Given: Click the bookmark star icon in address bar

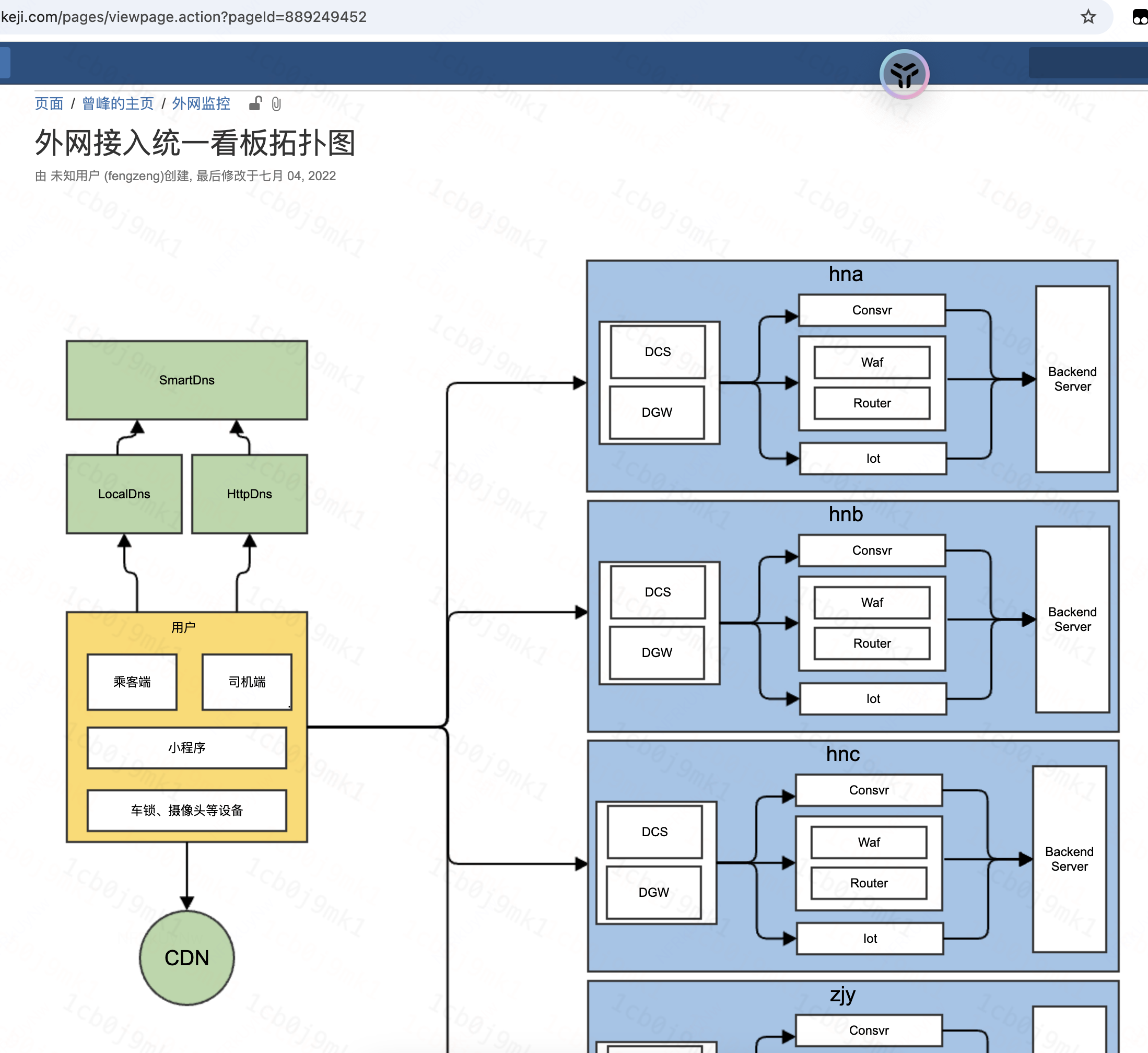Looking at the screenshot, I should click(1087, 17).
